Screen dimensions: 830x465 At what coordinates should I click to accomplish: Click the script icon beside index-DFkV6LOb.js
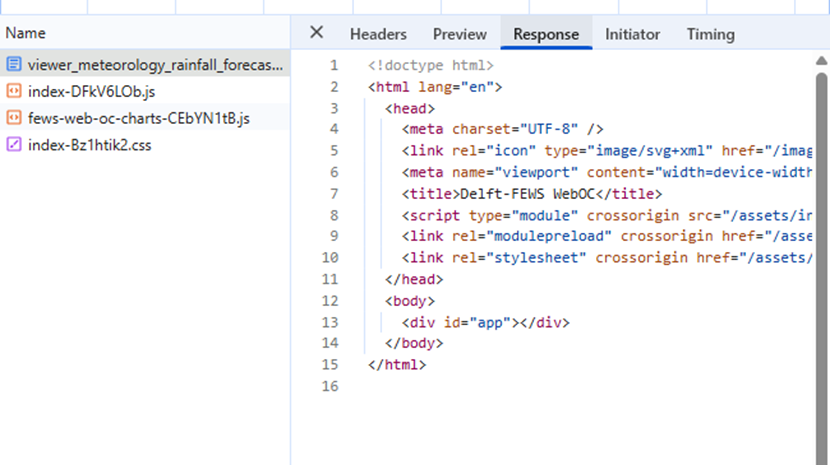(14, 92)
